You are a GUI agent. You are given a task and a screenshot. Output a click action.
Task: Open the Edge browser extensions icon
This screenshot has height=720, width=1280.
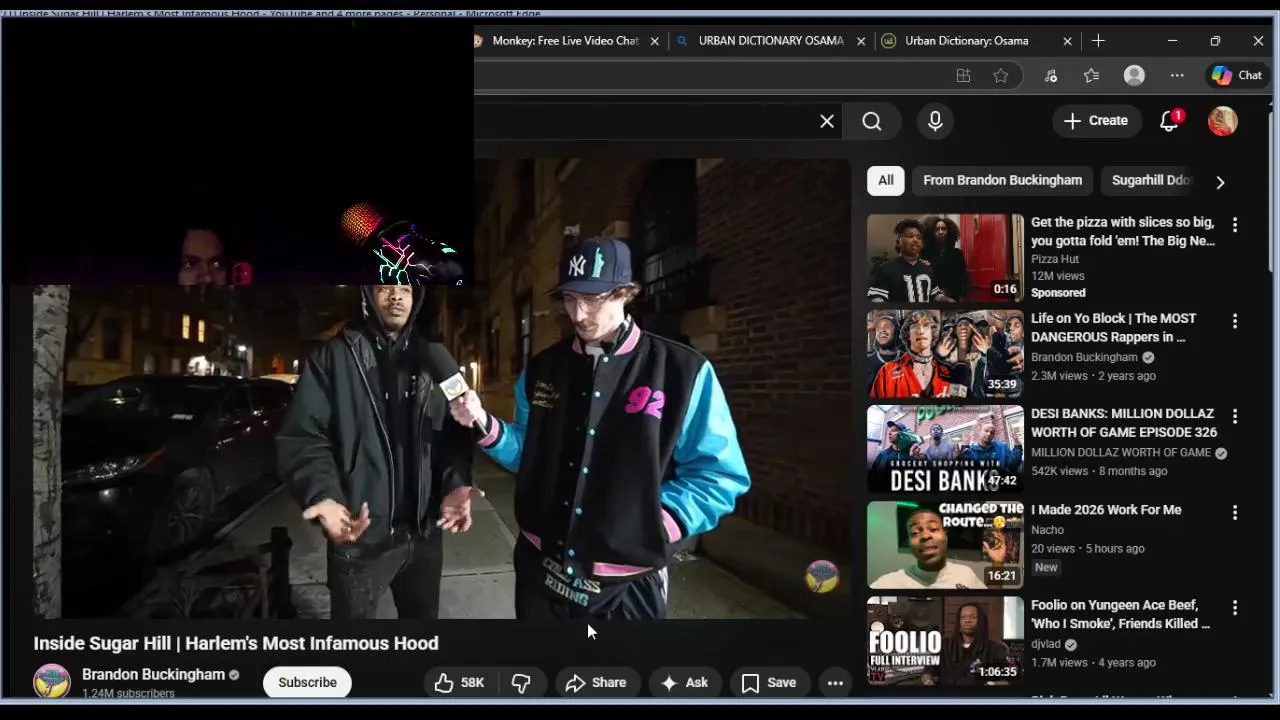pyautogui.click(x=1050, y=75)
